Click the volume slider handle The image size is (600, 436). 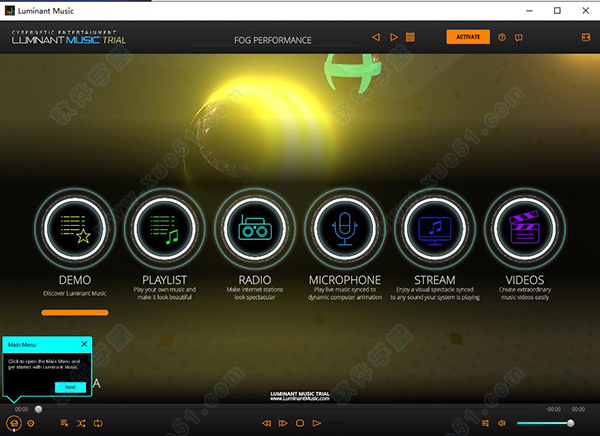point(571,423)
